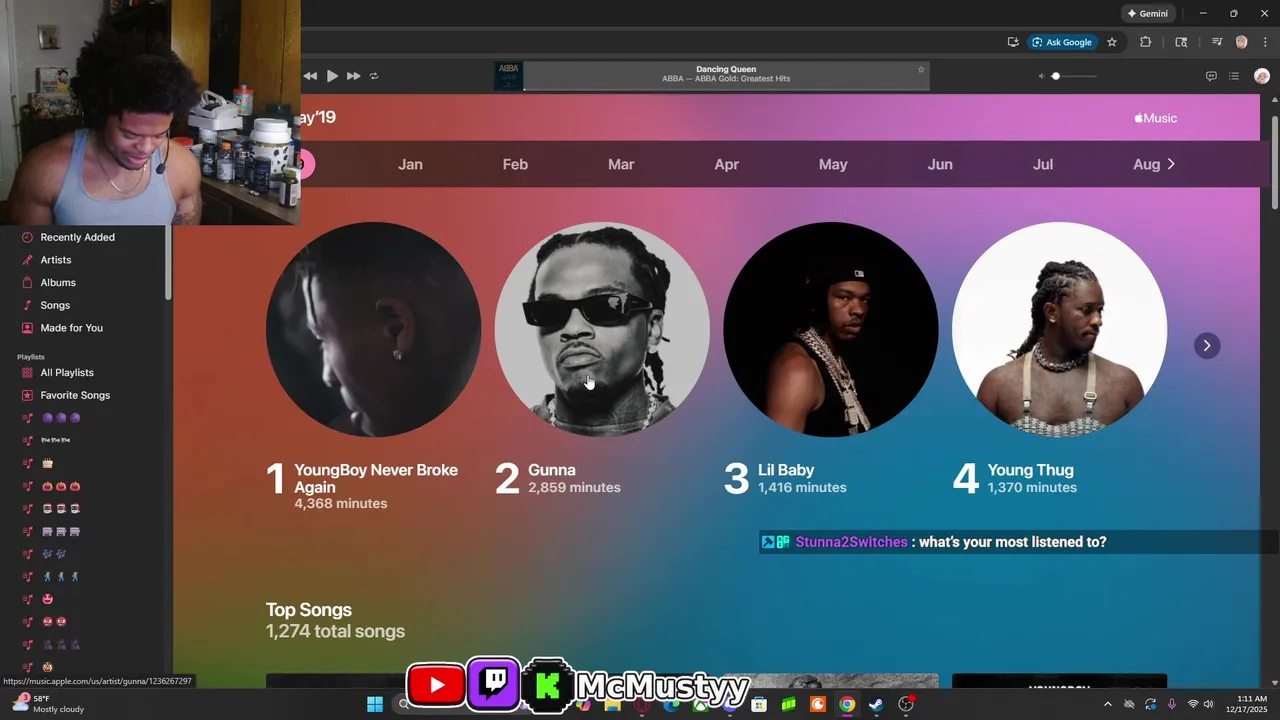The image size is (1280, 720).
Task: Click the Lil Baby artist name
Action: 786,470
